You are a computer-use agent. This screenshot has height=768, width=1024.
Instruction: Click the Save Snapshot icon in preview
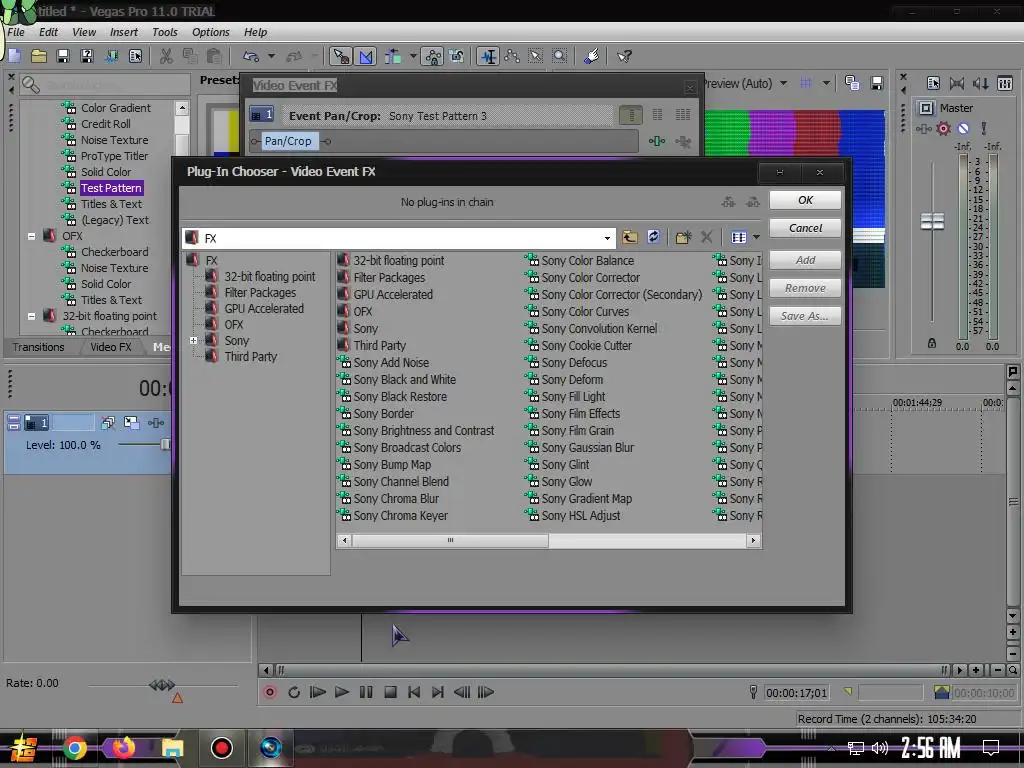pyautogui.click(x=876, y=83)
